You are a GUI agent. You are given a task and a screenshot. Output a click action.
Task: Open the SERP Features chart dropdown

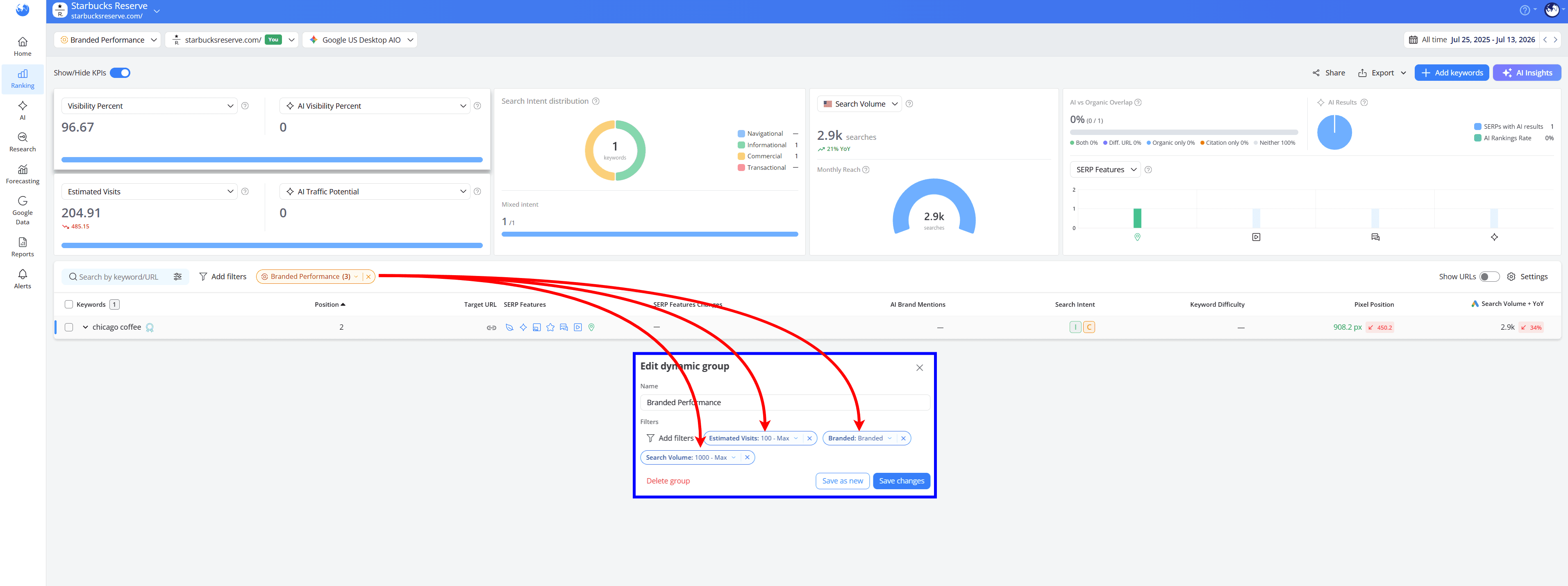pos(1105,170)
